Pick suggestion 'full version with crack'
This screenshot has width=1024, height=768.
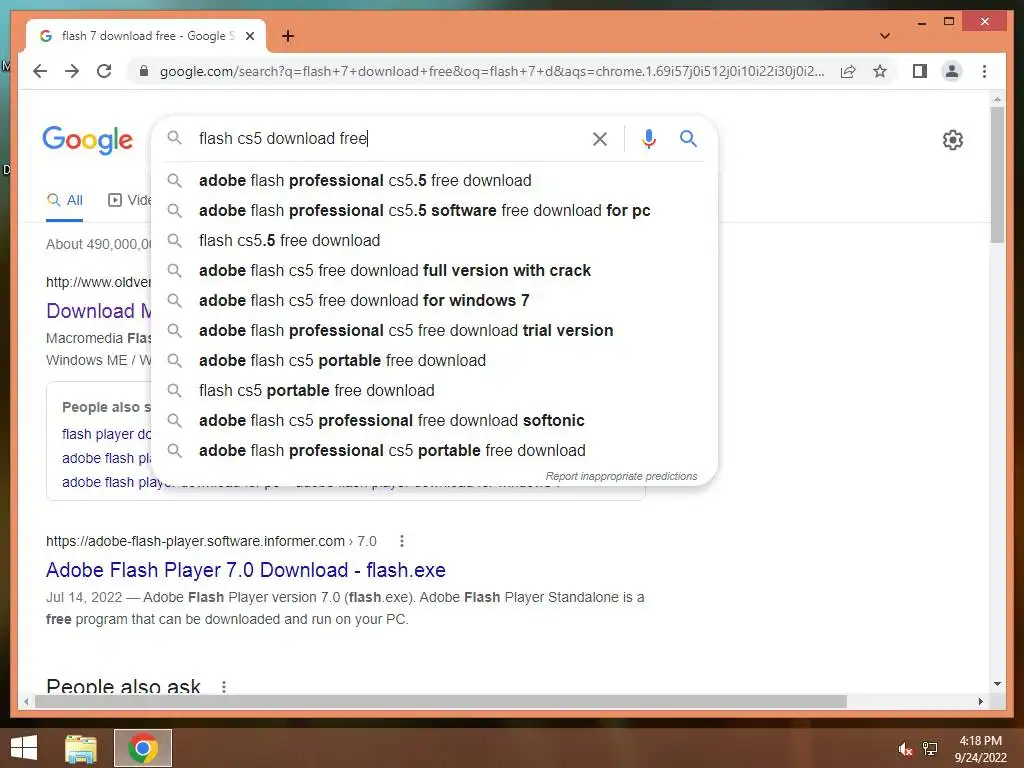click(x=434, y=270)
